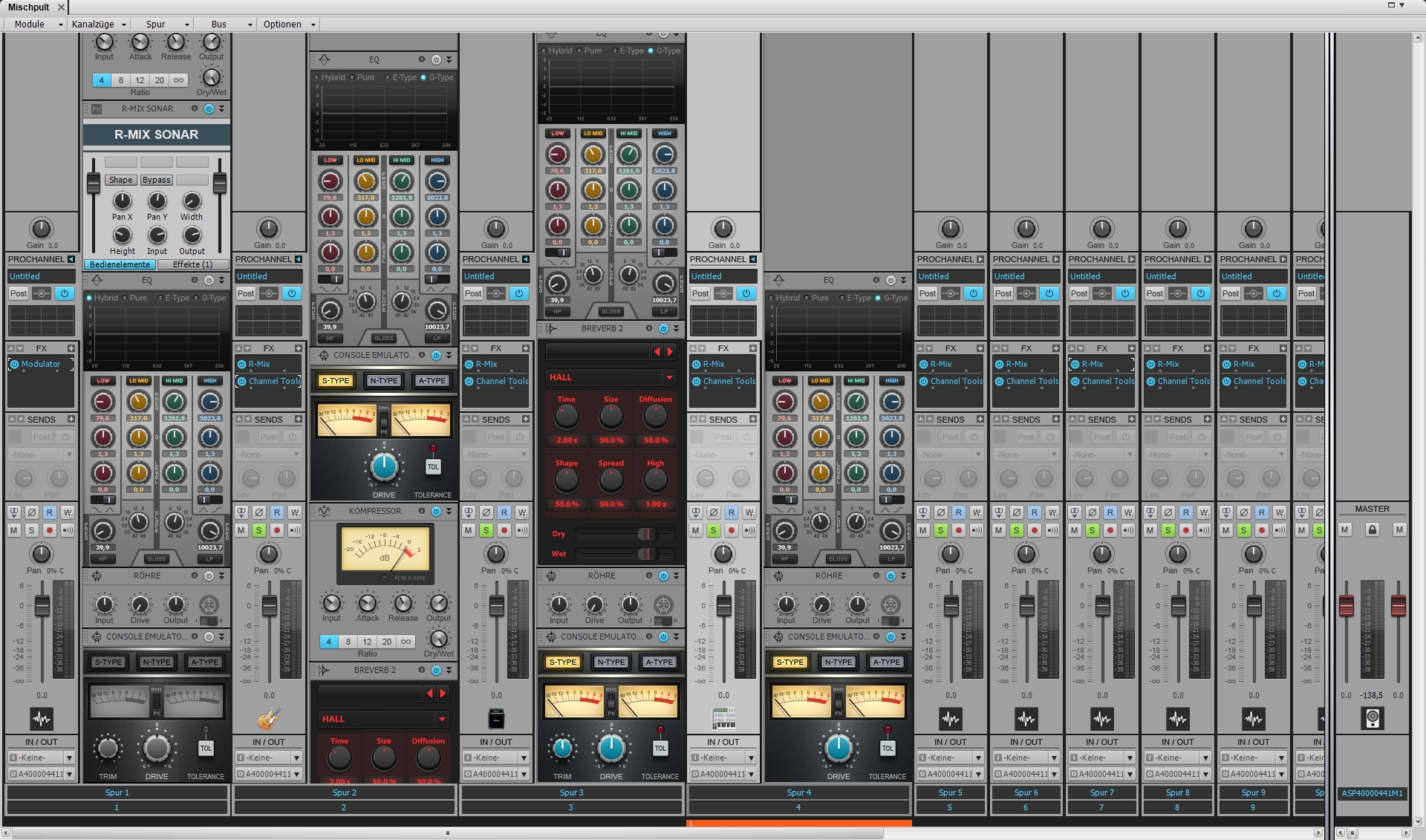Click Spur 1 waveform track icon
The image size is (1426, 840).
tap(42, 719)
